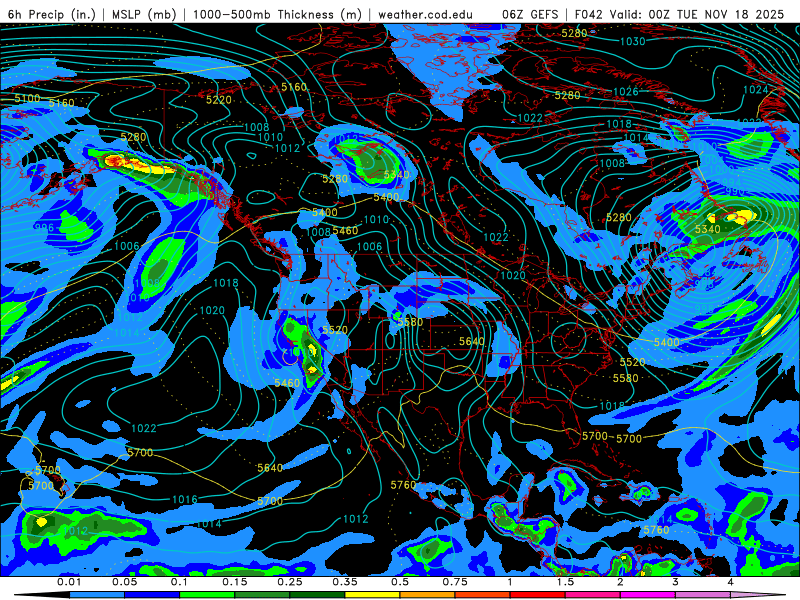The image size is (800, 600).
Task: Click the 'MSLP (mb)' header label
Action: [x=144, y=14]
